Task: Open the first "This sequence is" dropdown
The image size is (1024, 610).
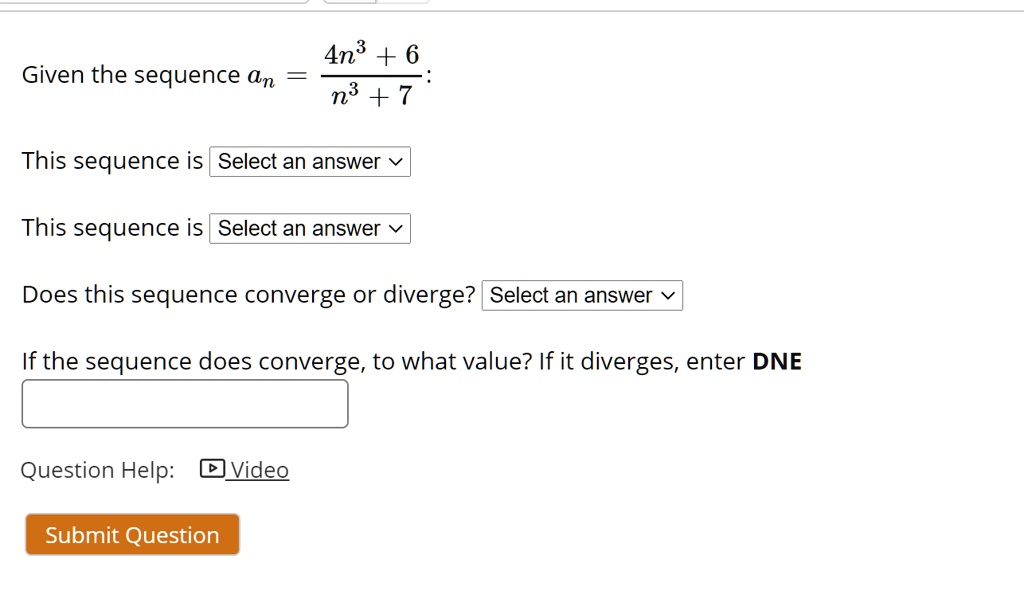Action: pyautogui.click(x=309, y=161)
